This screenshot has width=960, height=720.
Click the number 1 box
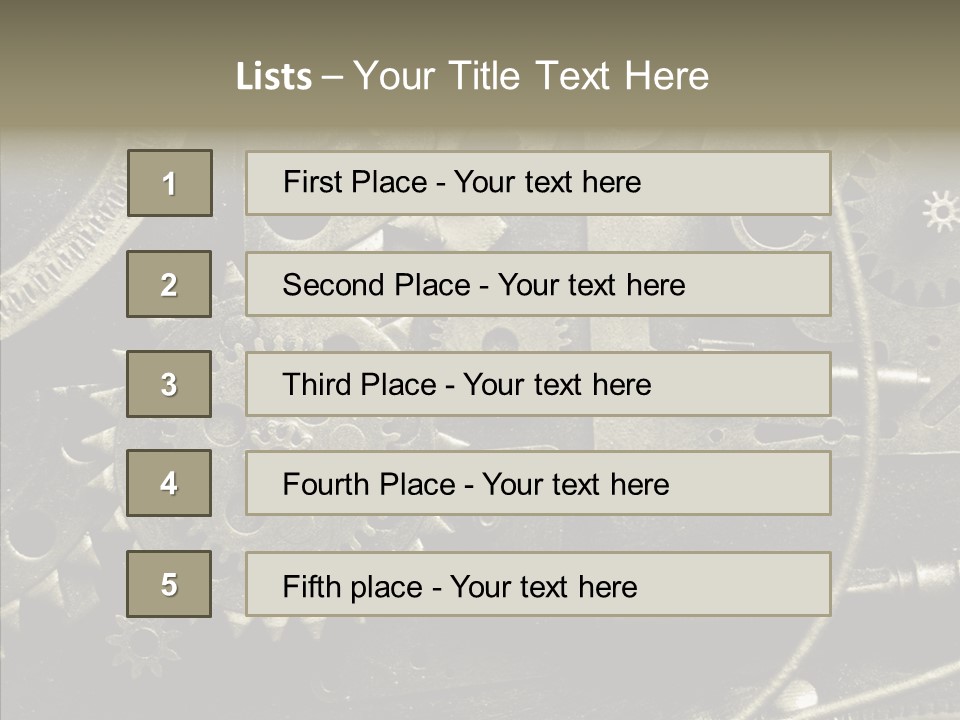[170, 183]
